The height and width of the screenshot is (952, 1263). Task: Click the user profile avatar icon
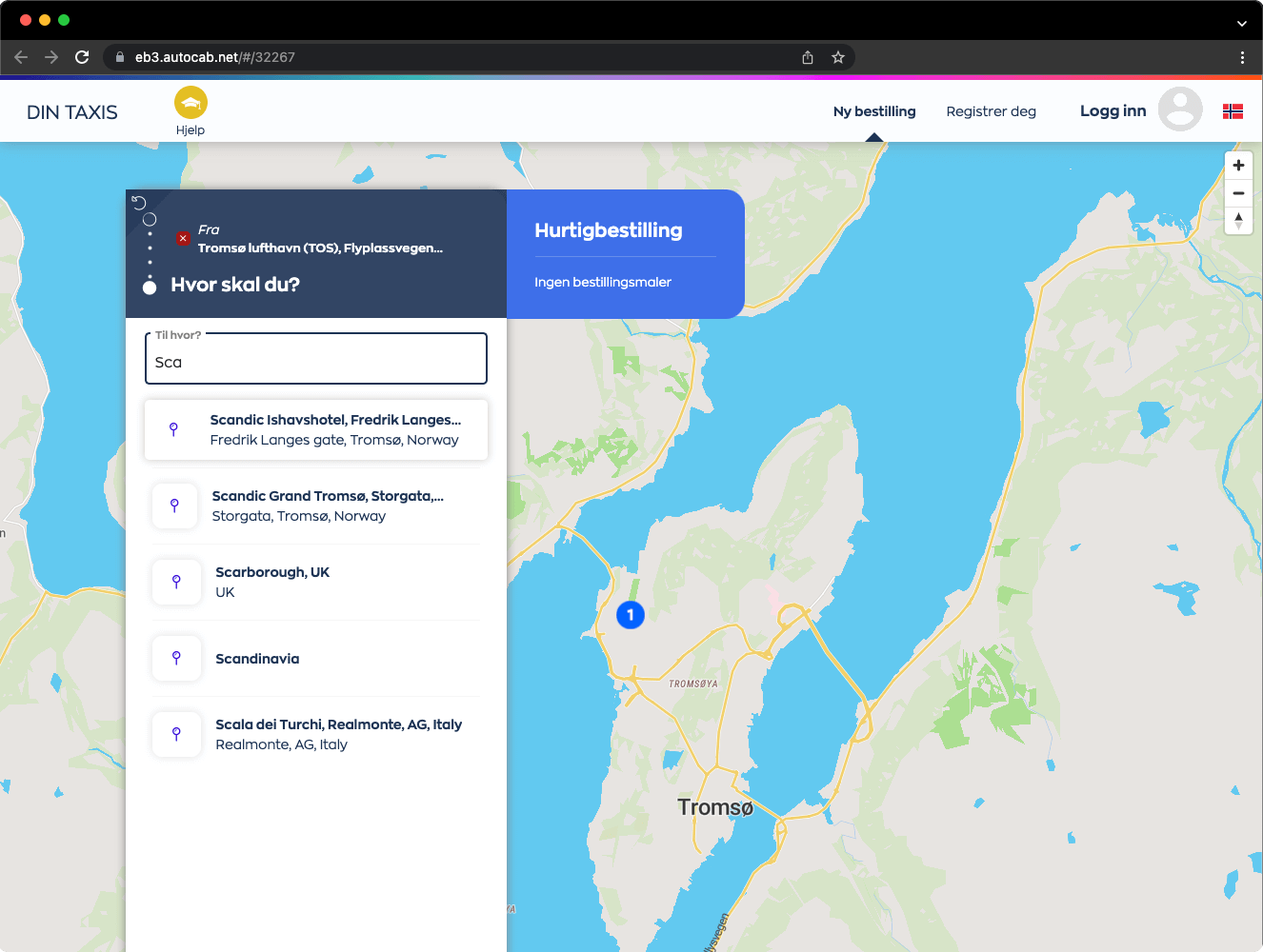coord(1180,109)
